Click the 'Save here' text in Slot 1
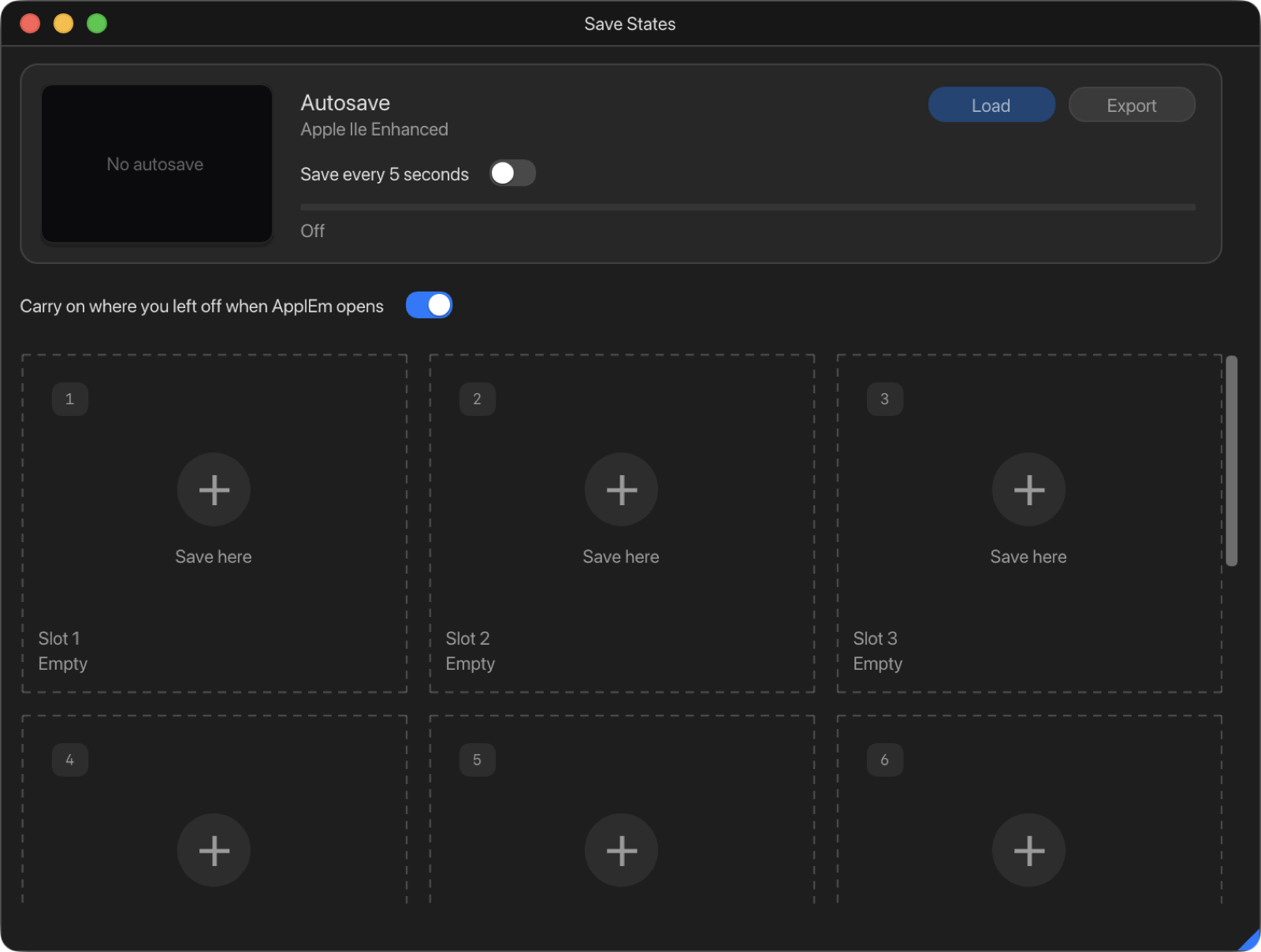1261x952 pixels. click(214, 556)
